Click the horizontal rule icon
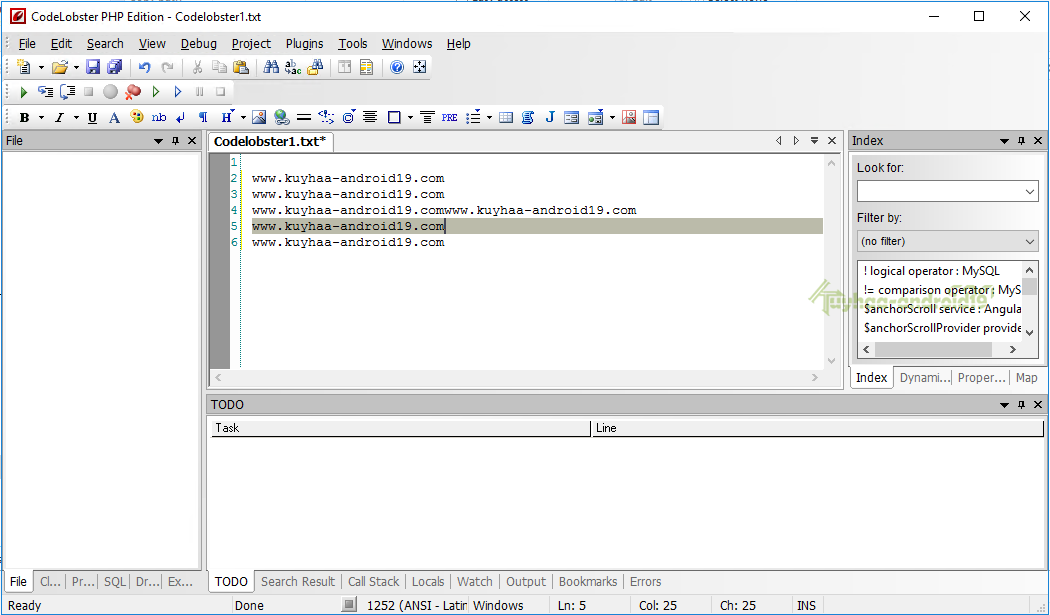 [303, 118]
